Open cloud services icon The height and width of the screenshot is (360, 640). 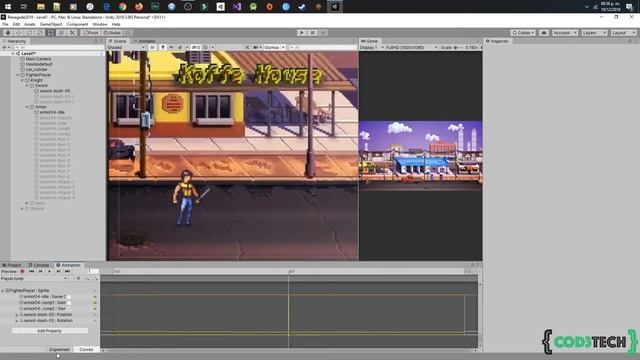(x=544, y=33)
